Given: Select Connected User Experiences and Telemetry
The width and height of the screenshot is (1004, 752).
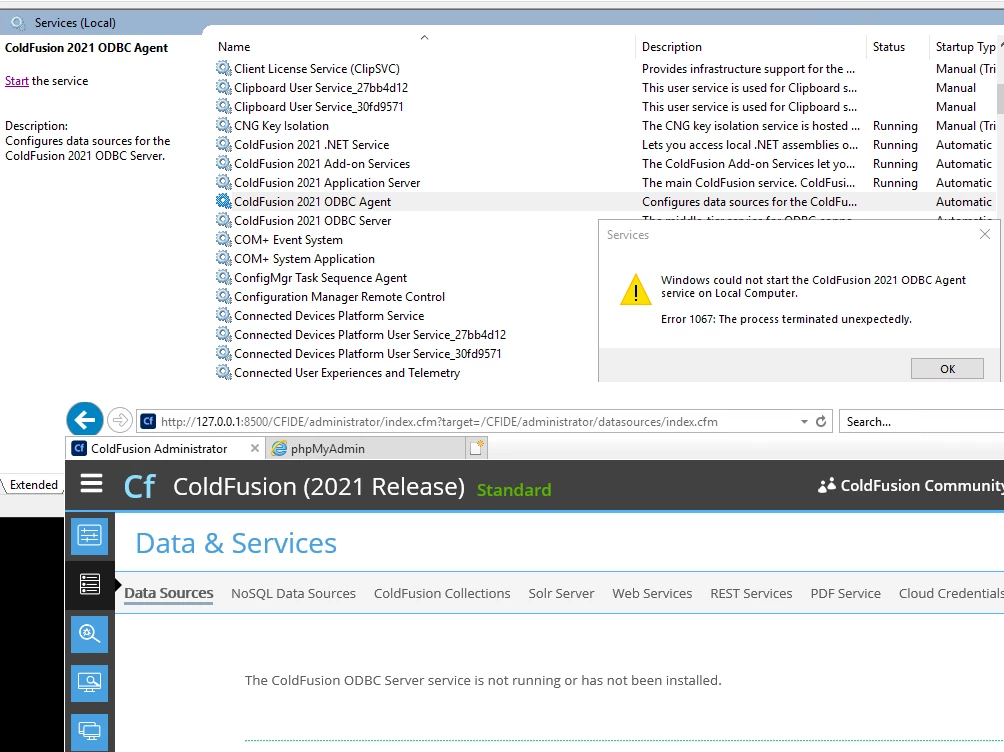Looking at the screenshot, I should (x=347, y=373).
